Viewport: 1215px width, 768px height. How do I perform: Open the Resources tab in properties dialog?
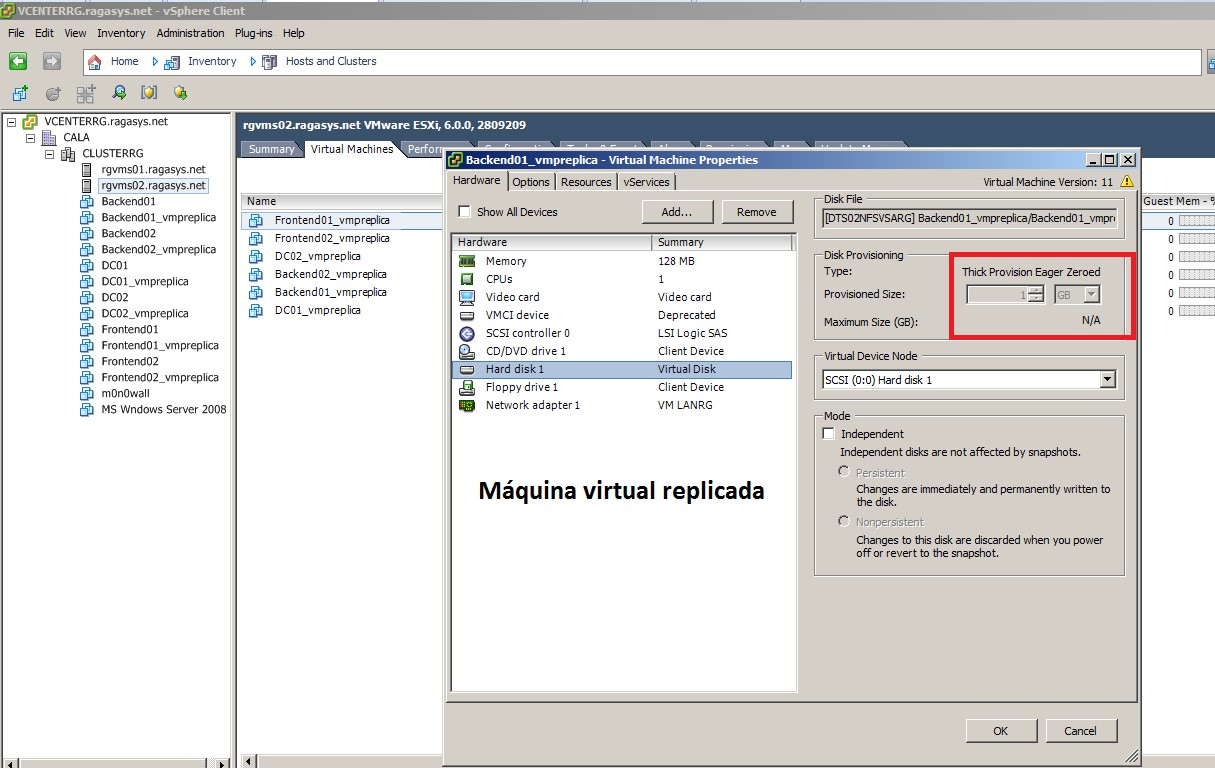coord(586,182)
